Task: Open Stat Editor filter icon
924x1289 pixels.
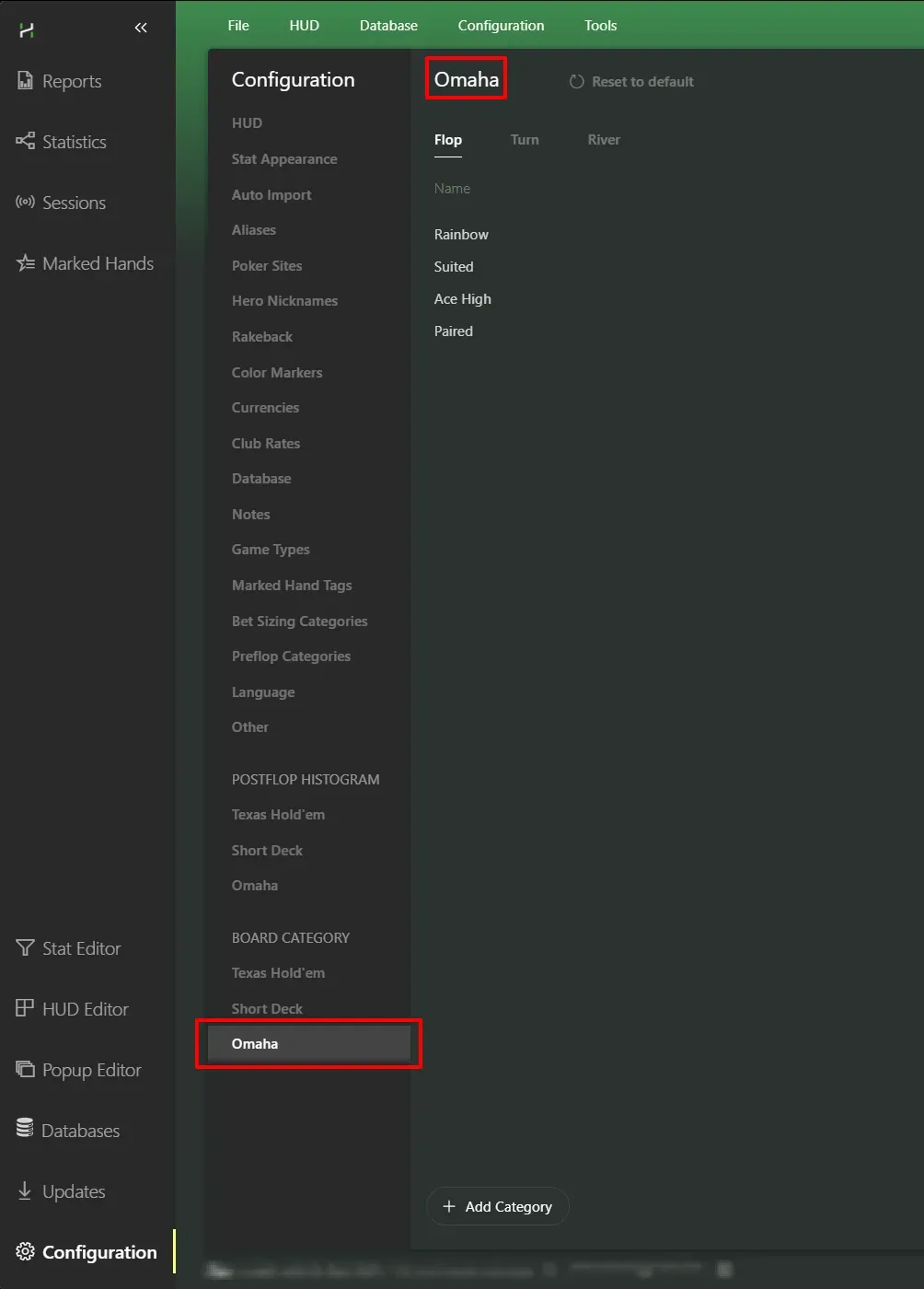Action: tap(25, 948)
